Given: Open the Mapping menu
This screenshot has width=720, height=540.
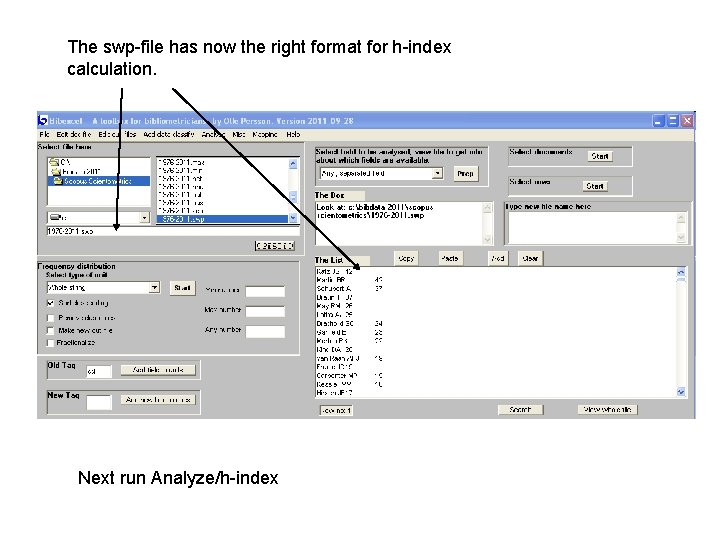Looking at the screenshot, I should click(x=265, y=134).
